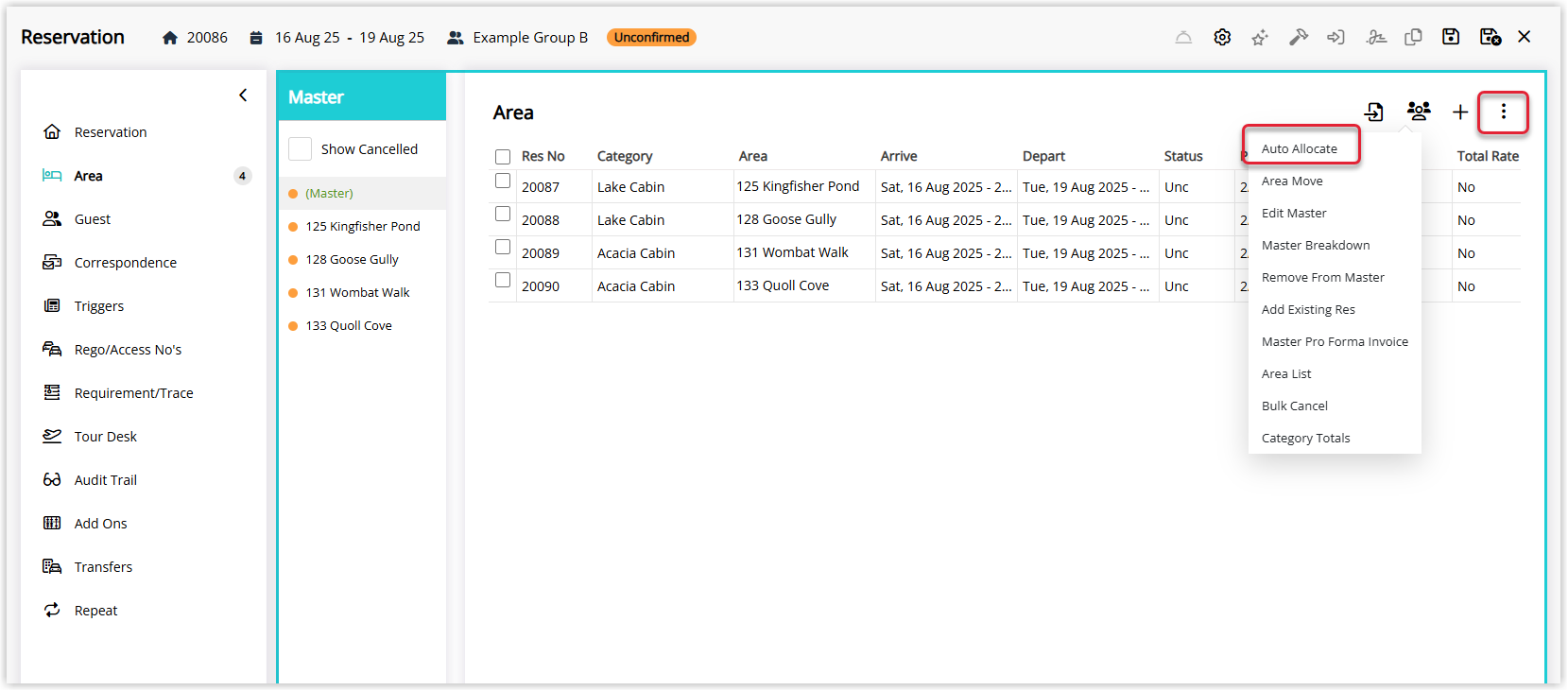Click the home icon next to 20086

pyautogui.click(x=170, y=38)
